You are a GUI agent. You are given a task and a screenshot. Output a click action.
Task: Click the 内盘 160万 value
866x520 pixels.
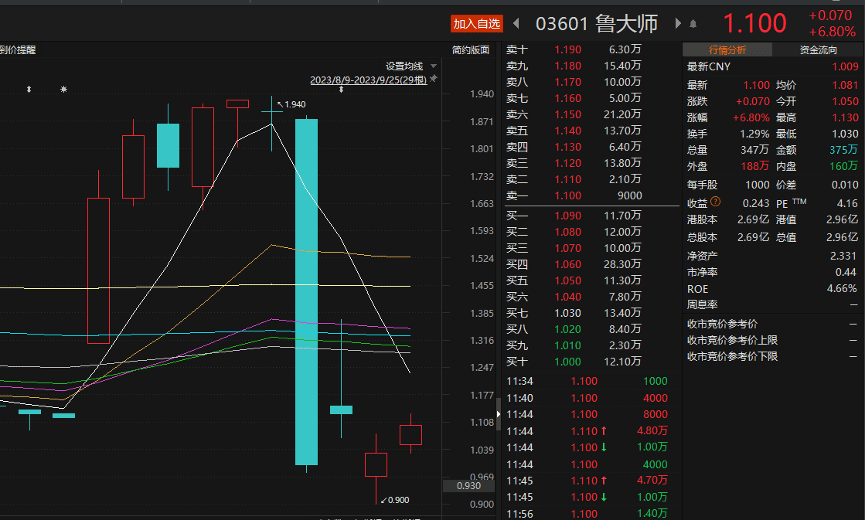843,166
